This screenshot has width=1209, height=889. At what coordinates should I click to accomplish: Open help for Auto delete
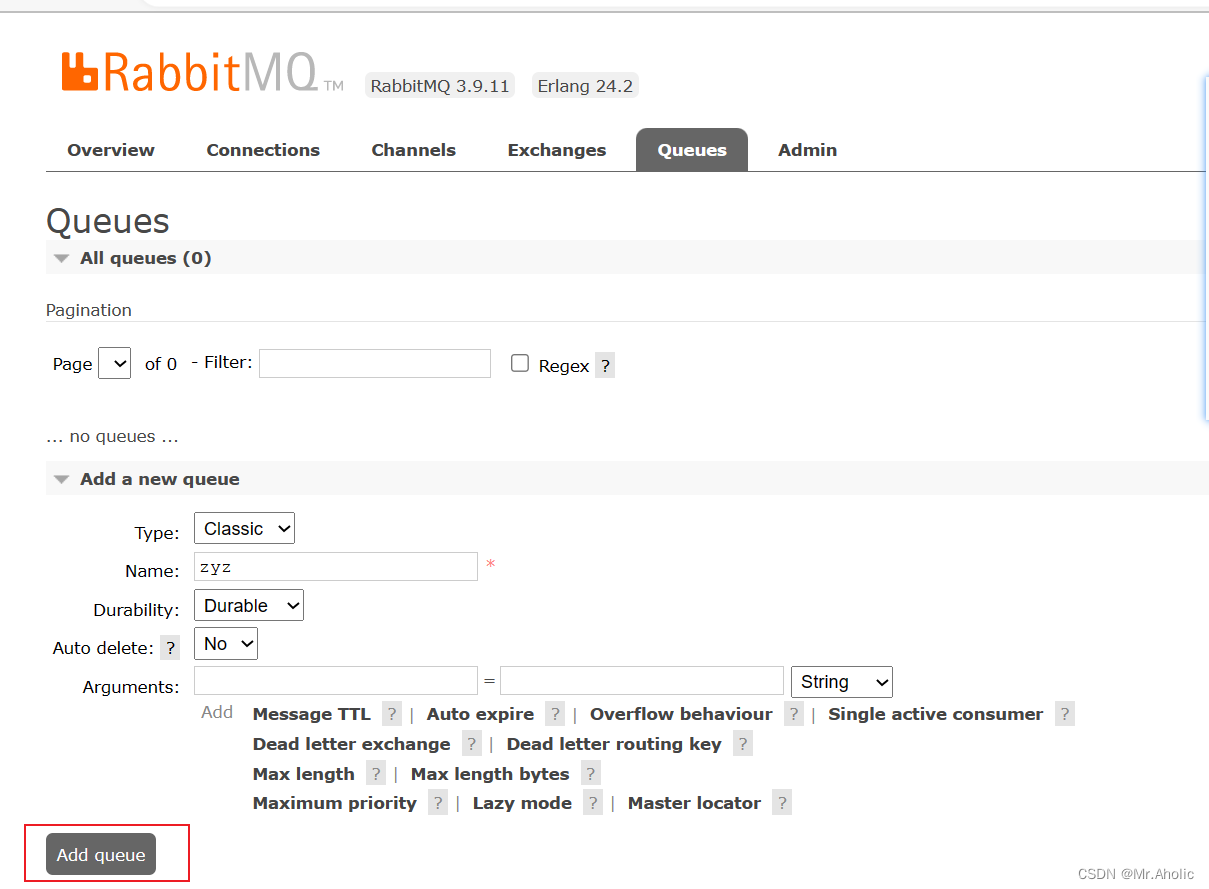coord(170,647)
